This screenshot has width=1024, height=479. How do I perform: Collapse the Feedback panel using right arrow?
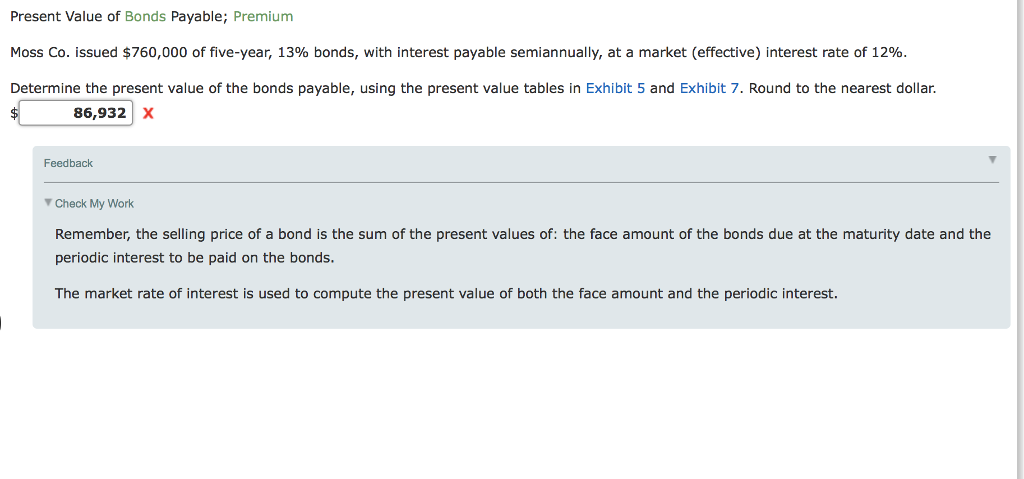point(992,160)
